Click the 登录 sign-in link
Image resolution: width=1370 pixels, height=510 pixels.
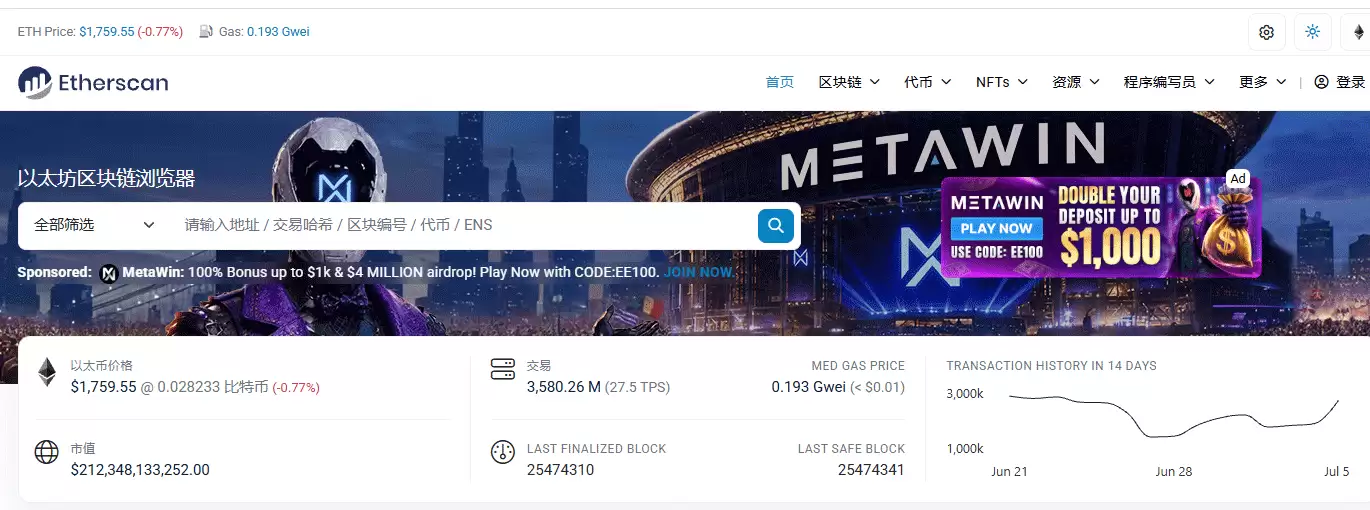tap(1339, 82)
